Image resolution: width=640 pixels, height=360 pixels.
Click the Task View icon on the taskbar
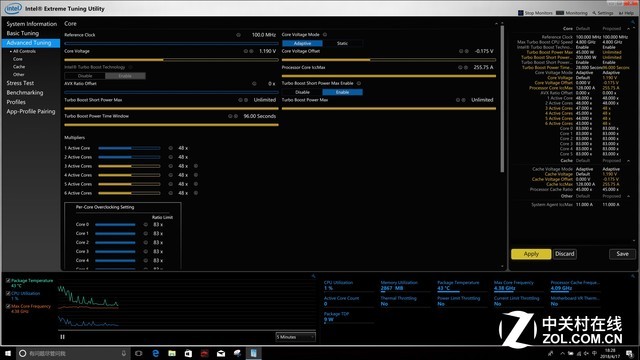click(139, 353)
